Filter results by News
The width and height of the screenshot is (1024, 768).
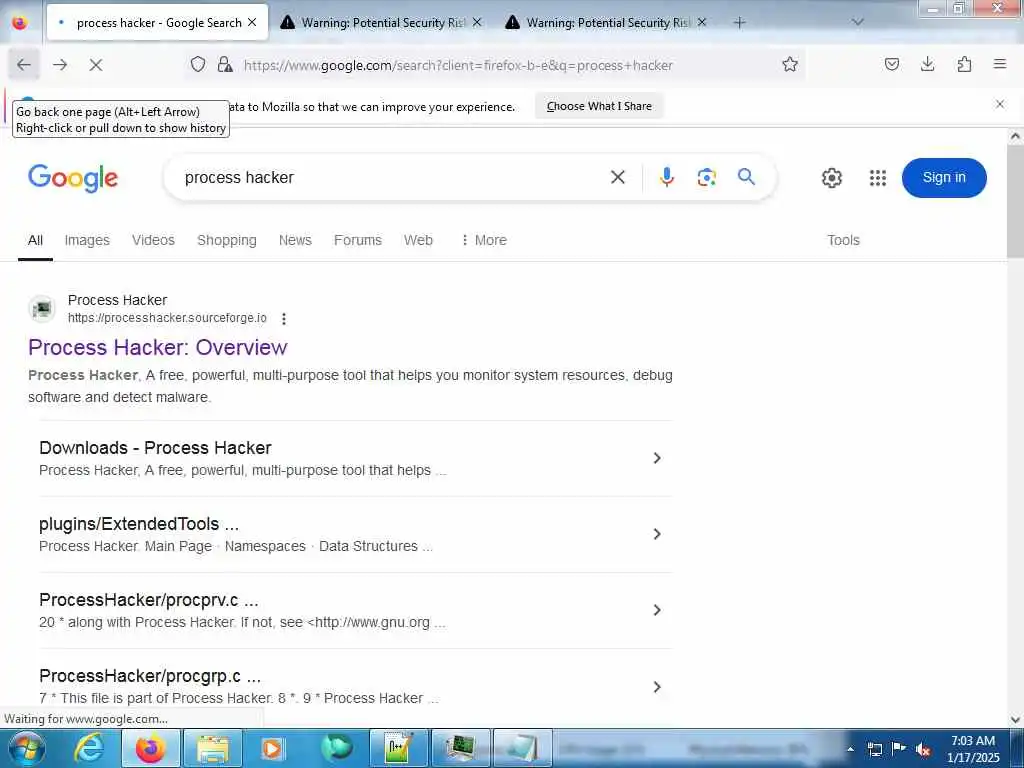click(295, 240)
